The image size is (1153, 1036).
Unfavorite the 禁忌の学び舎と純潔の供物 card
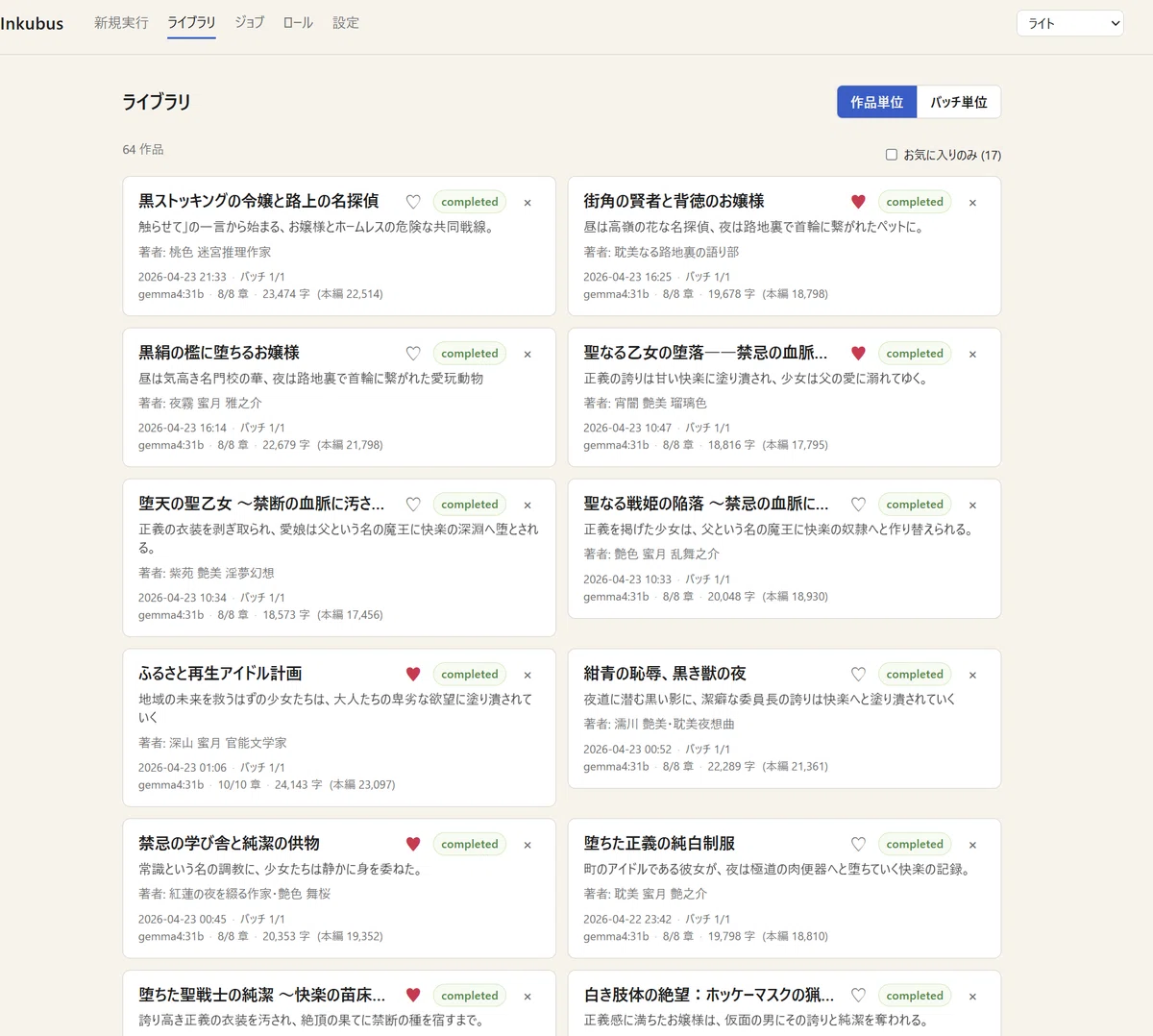[x=413, y=845]
